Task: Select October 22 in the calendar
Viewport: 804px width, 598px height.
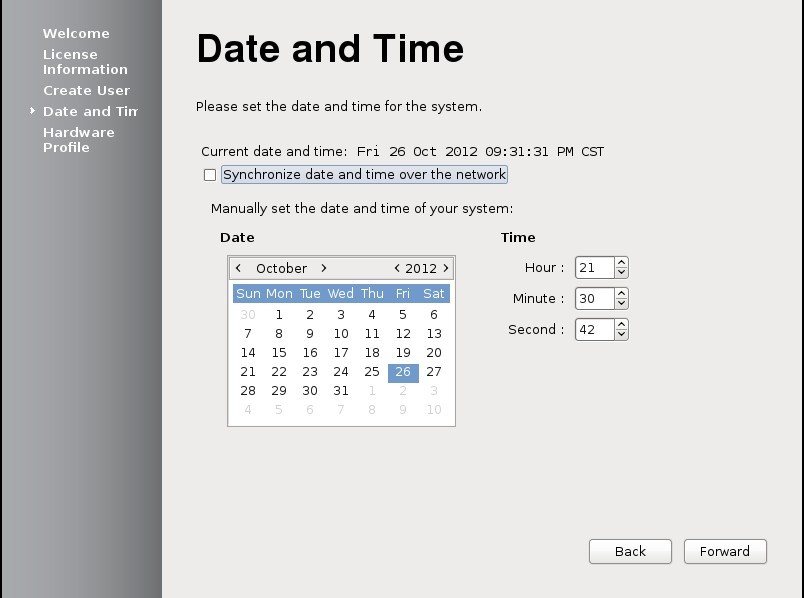Action: coord(279,372)
